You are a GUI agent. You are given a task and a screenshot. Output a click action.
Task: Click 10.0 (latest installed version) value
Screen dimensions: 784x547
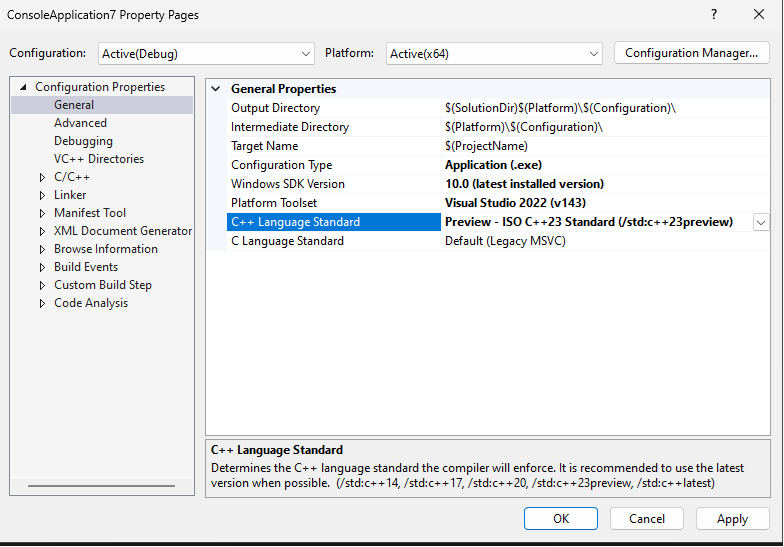524,184
